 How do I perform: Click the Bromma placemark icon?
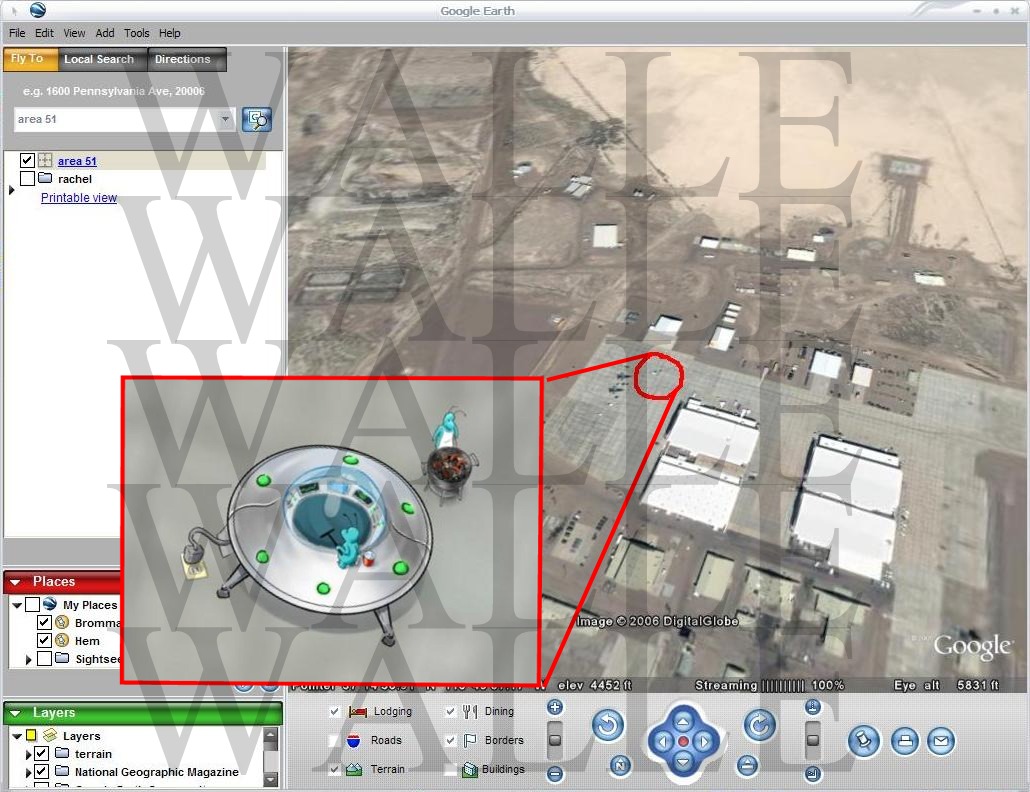(62, 623)
